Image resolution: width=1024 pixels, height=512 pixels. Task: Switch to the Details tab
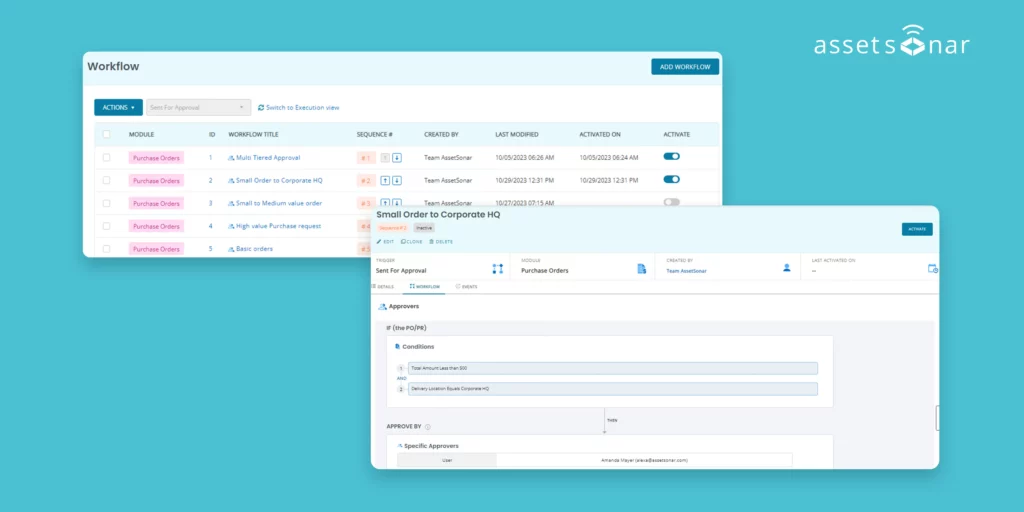pos(385,286)
